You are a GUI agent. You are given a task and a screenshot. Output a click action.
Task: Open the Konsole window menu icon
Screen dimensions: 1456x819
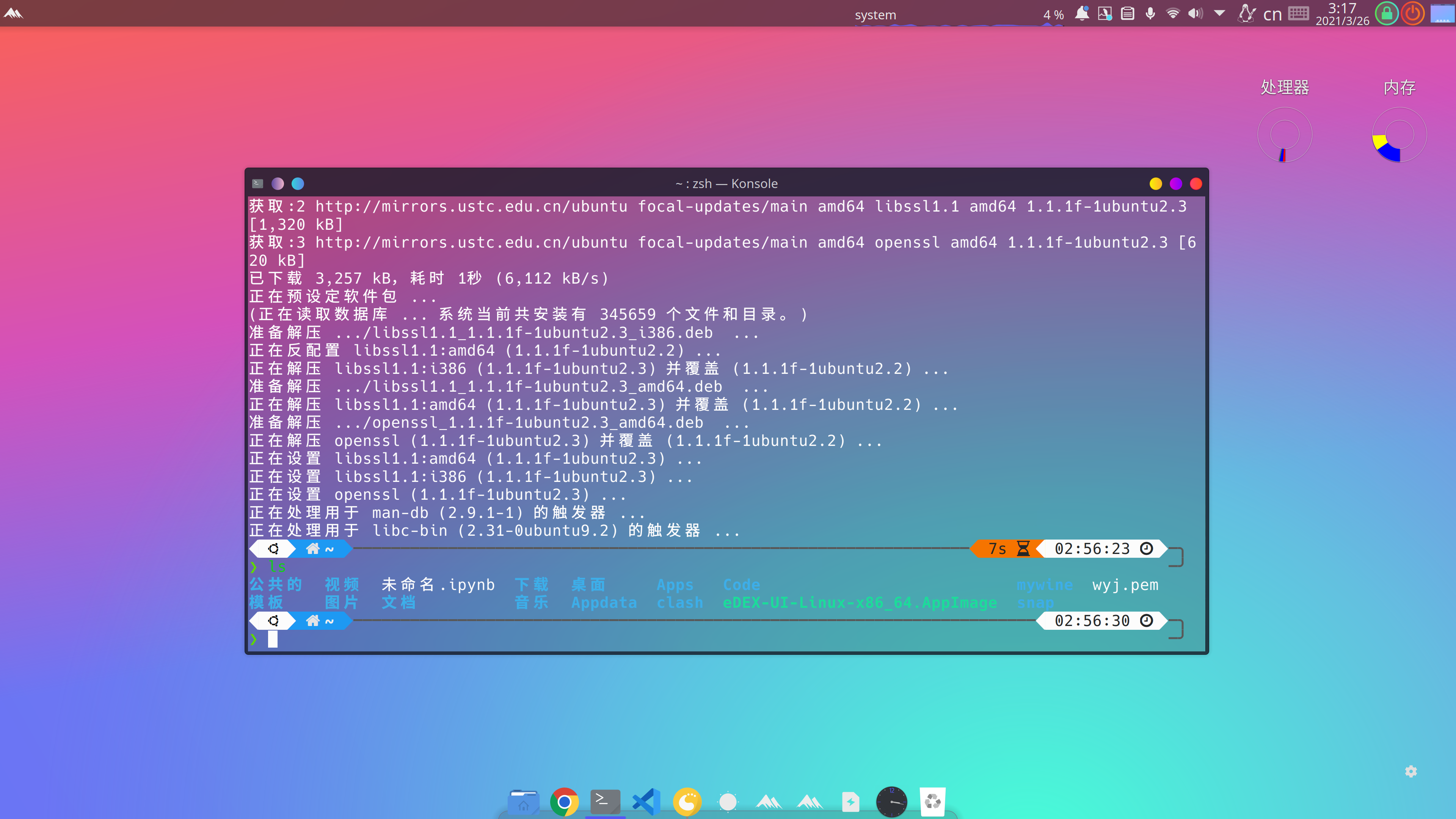(x=258, y=183)
